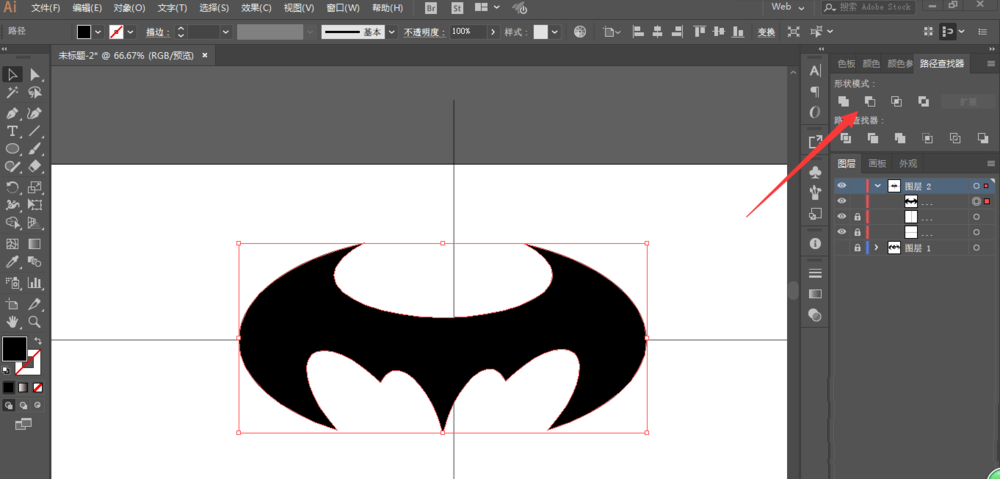Select the Paintbrush tool
Screen dimensions: 1000x479
35,149
